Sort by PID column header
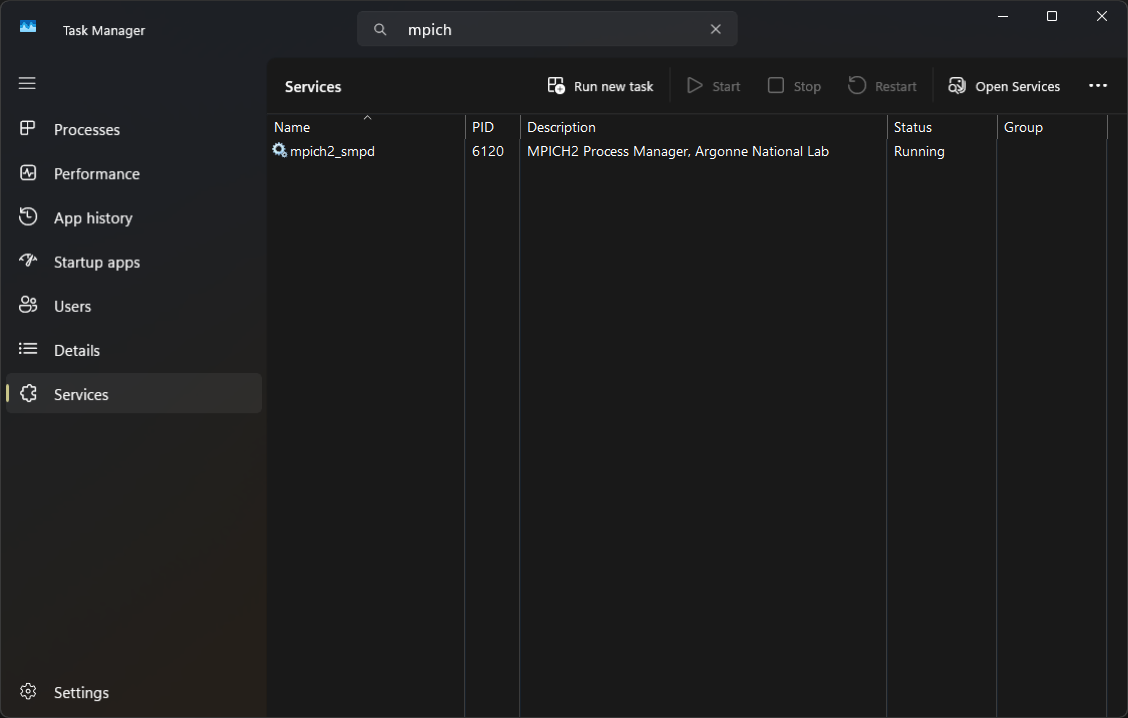1128x718 pixels. (x=493, y=127)
